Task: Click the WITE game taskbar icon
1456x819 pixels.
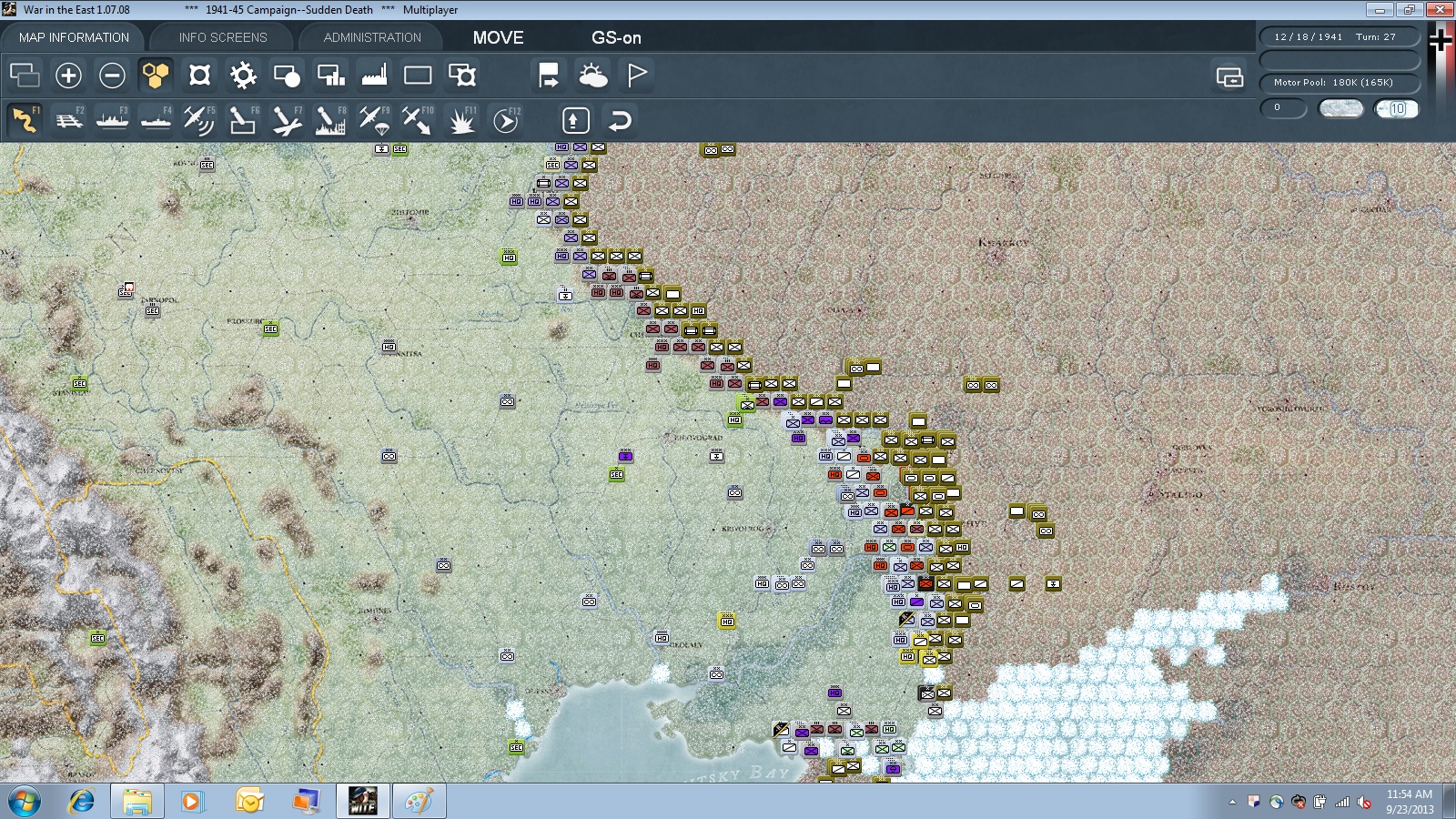Action: click(362, 801)
